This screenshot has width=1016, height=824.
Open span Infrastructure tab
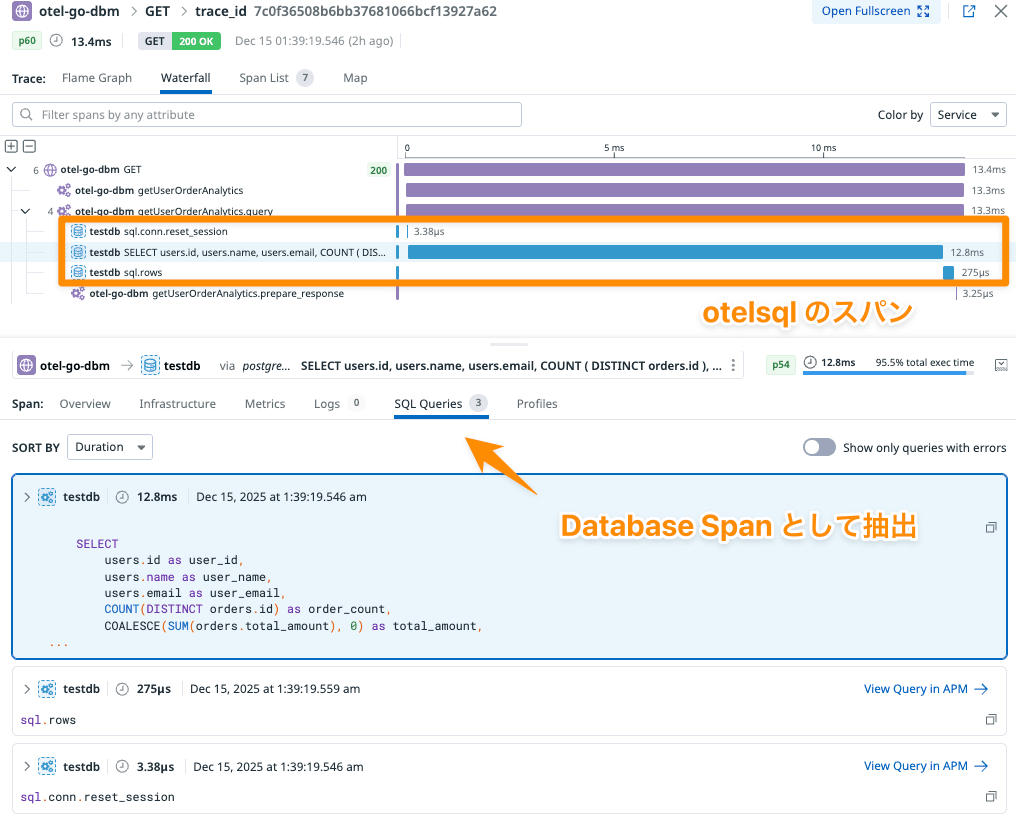178,404
